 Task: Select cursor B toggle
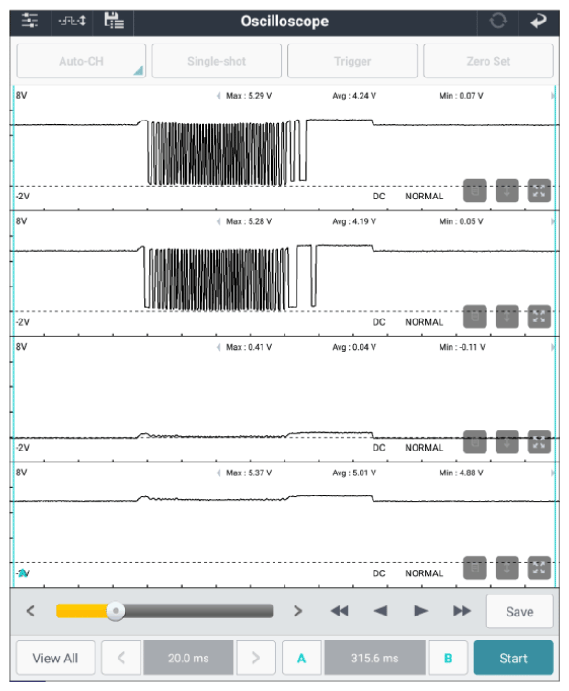click(x=448, y=658)
